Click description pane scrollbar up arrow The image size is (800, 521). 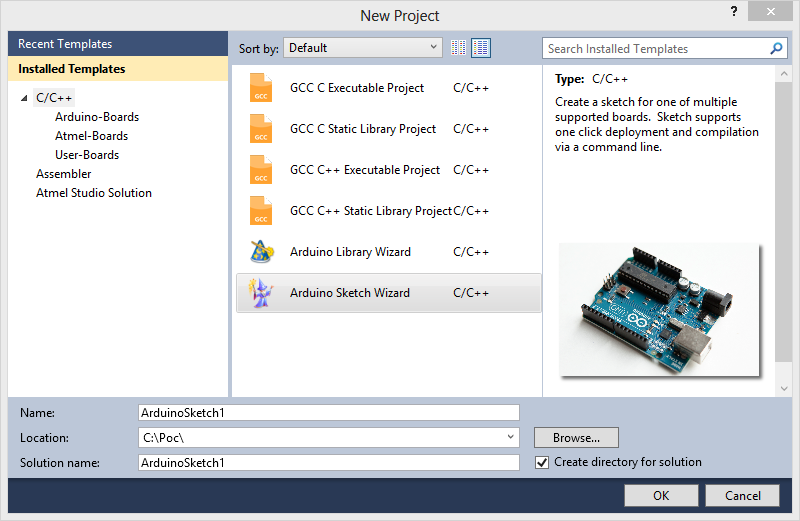[784, 74]
